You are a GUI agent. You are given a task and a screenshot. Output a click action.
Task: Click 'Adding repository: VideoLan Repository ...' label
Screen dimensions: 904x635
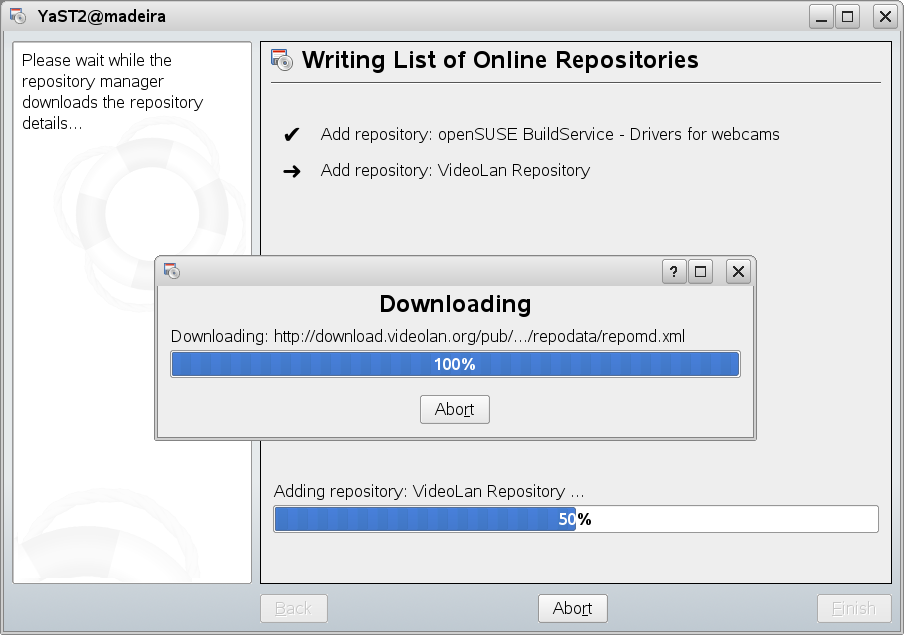point(429,491)
